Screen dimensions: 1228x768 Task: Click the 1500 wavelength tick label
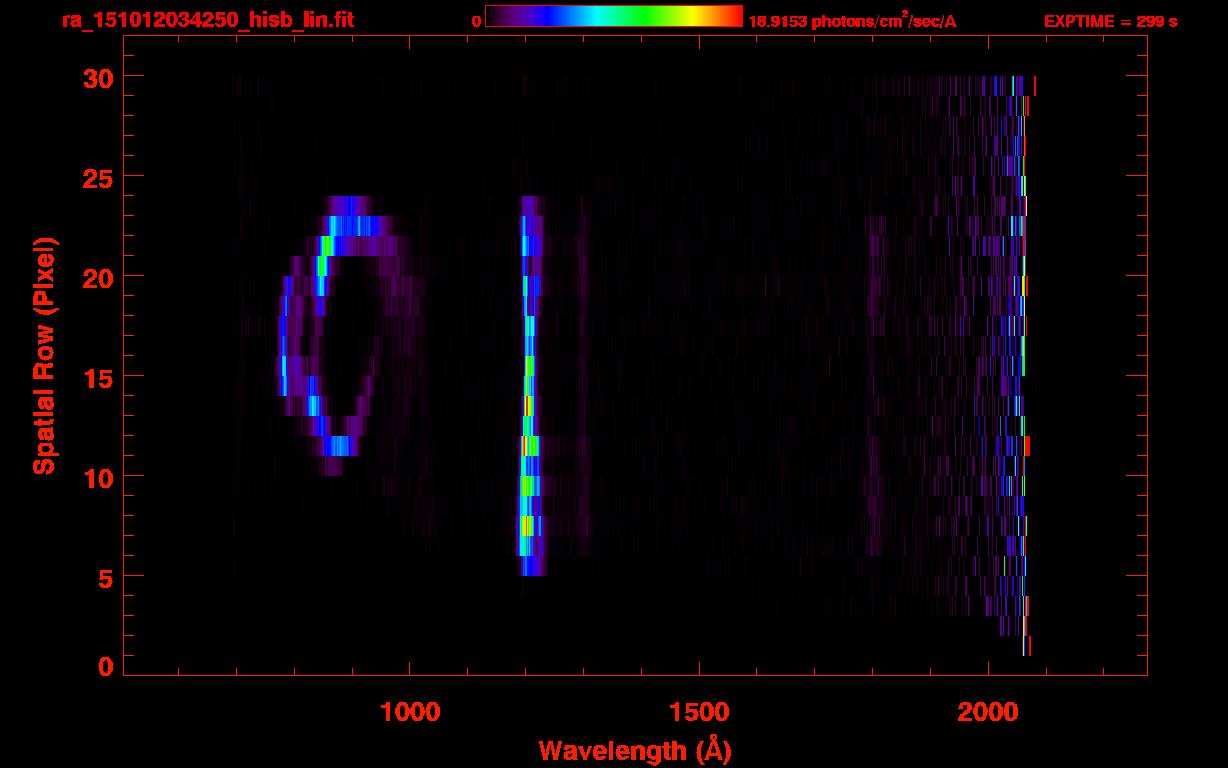tap(699, 710)
